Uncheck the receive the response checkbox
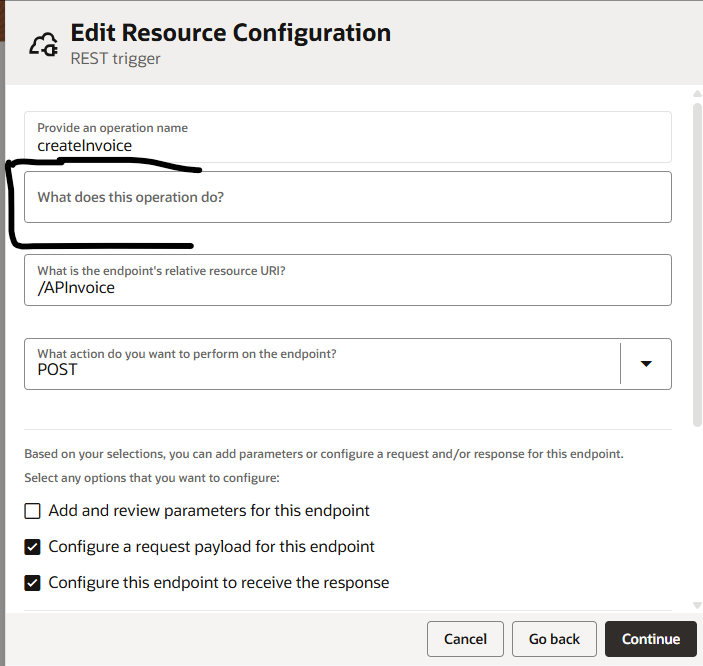Viewport: 703px width, 666px height. [x=32, y=583]
